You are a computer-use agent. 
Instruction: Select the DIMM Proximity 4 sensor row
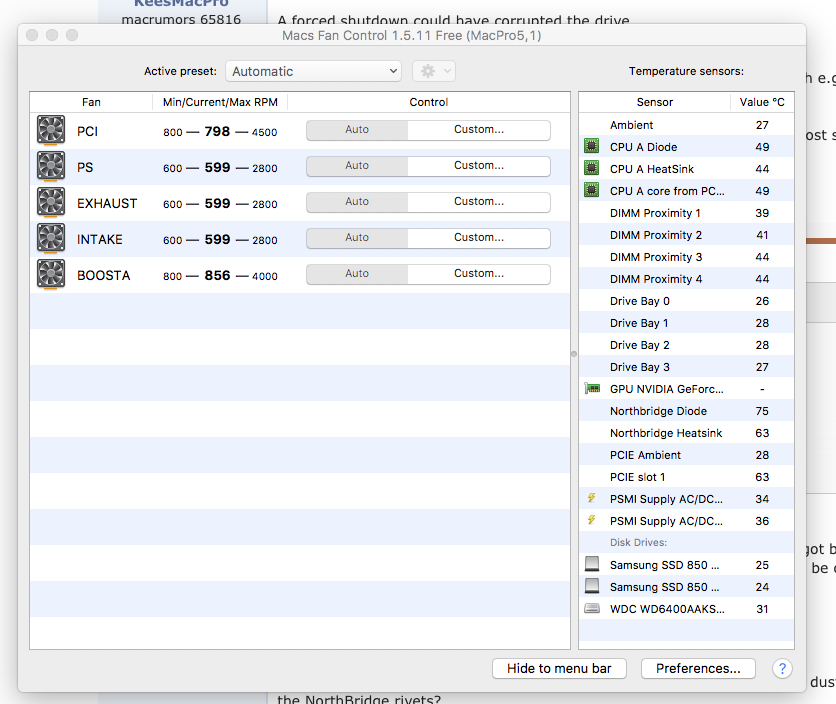(x=686, y=279)
